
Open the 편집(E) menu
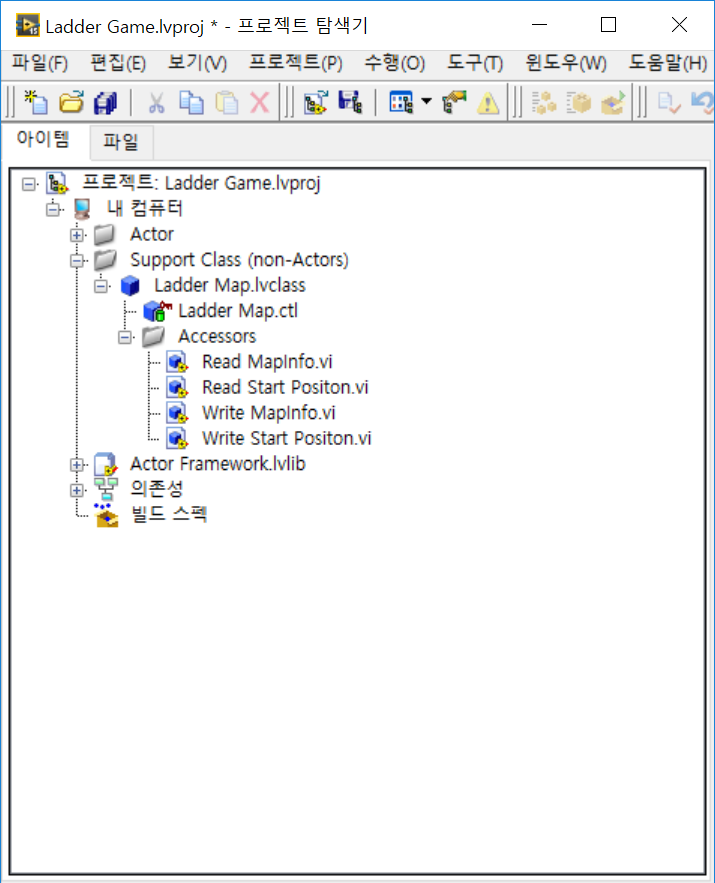[118, 63]
